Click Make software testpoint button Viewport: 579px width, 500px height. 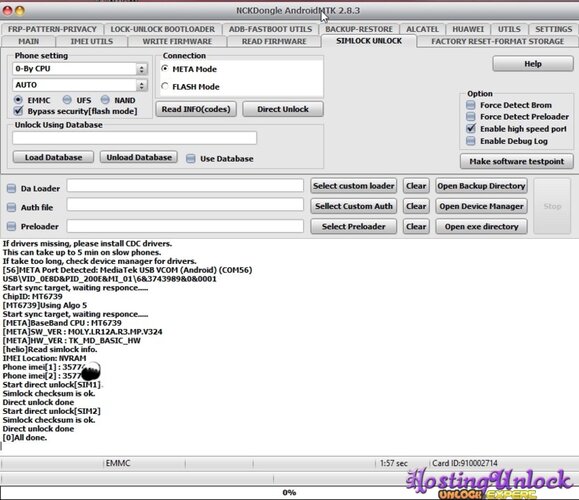tap(517, 161)
